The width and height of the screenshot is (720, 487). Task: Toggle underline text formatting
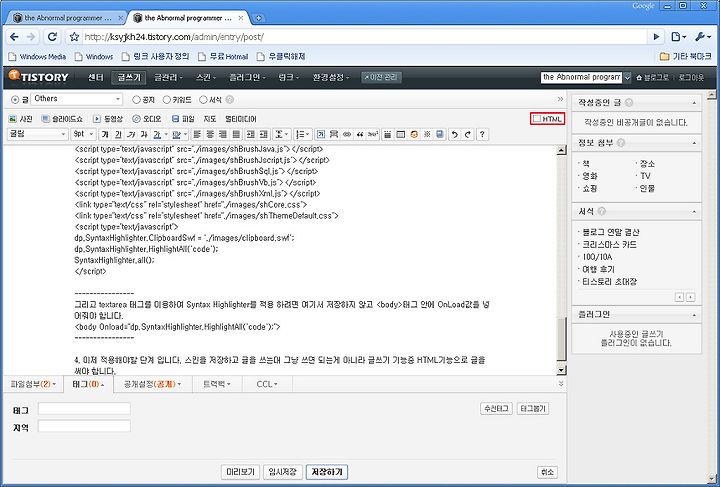coord(118,134)
